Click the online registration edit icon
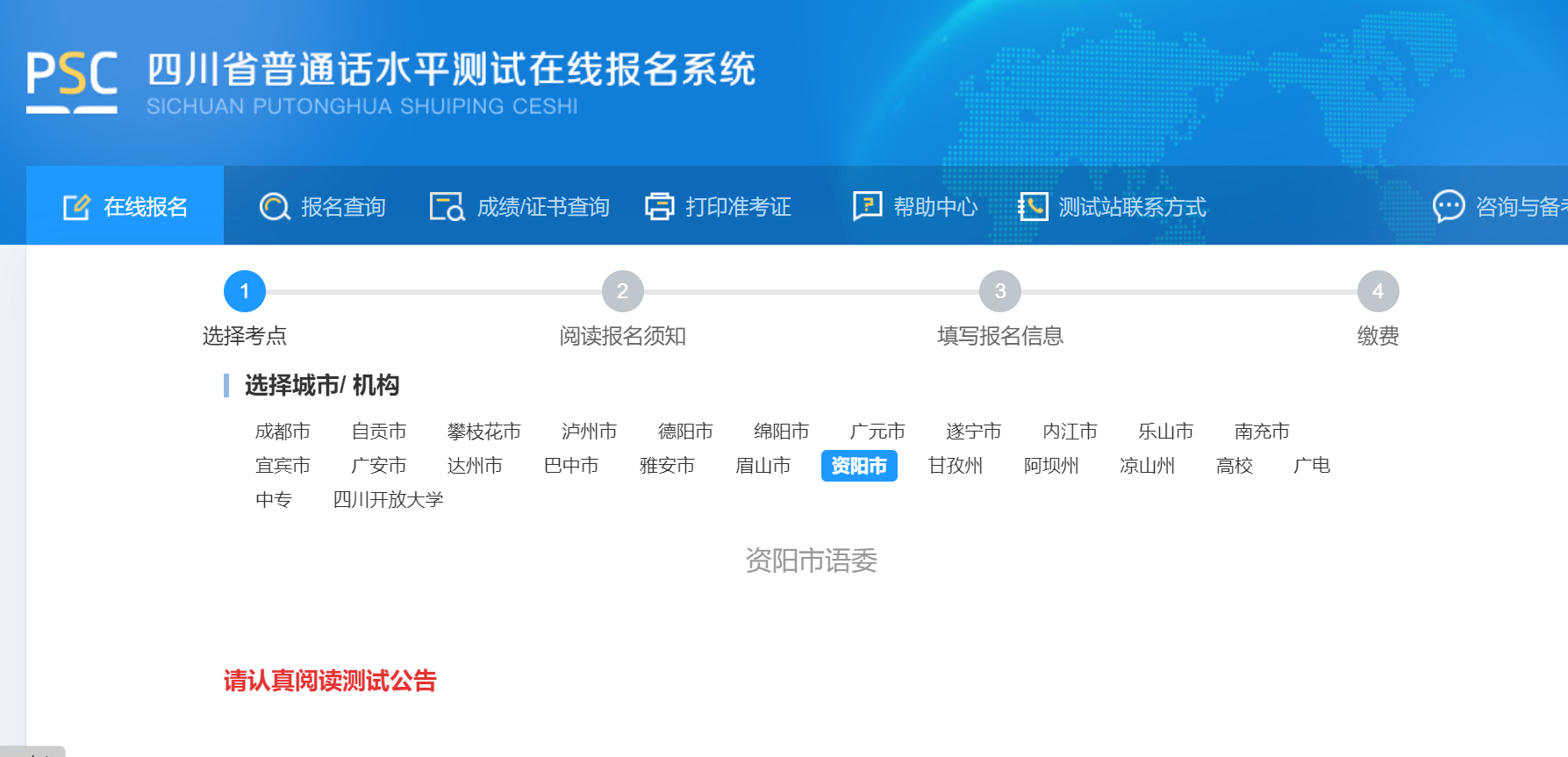 [x=76, y=207]
